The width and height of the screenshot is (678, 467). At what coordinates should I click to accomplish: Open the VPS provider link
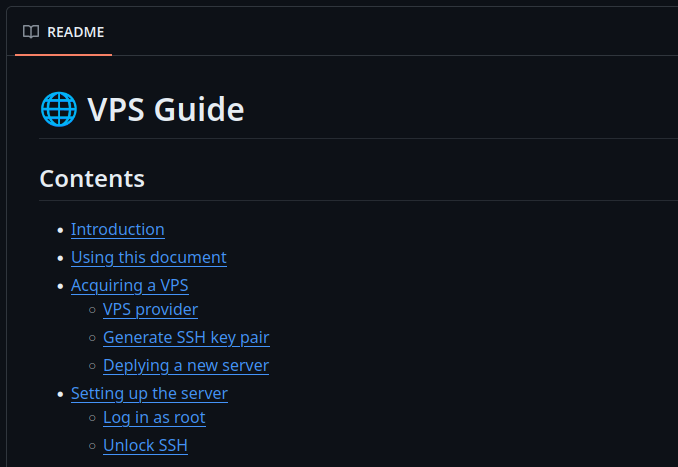(x=150, y=309)
